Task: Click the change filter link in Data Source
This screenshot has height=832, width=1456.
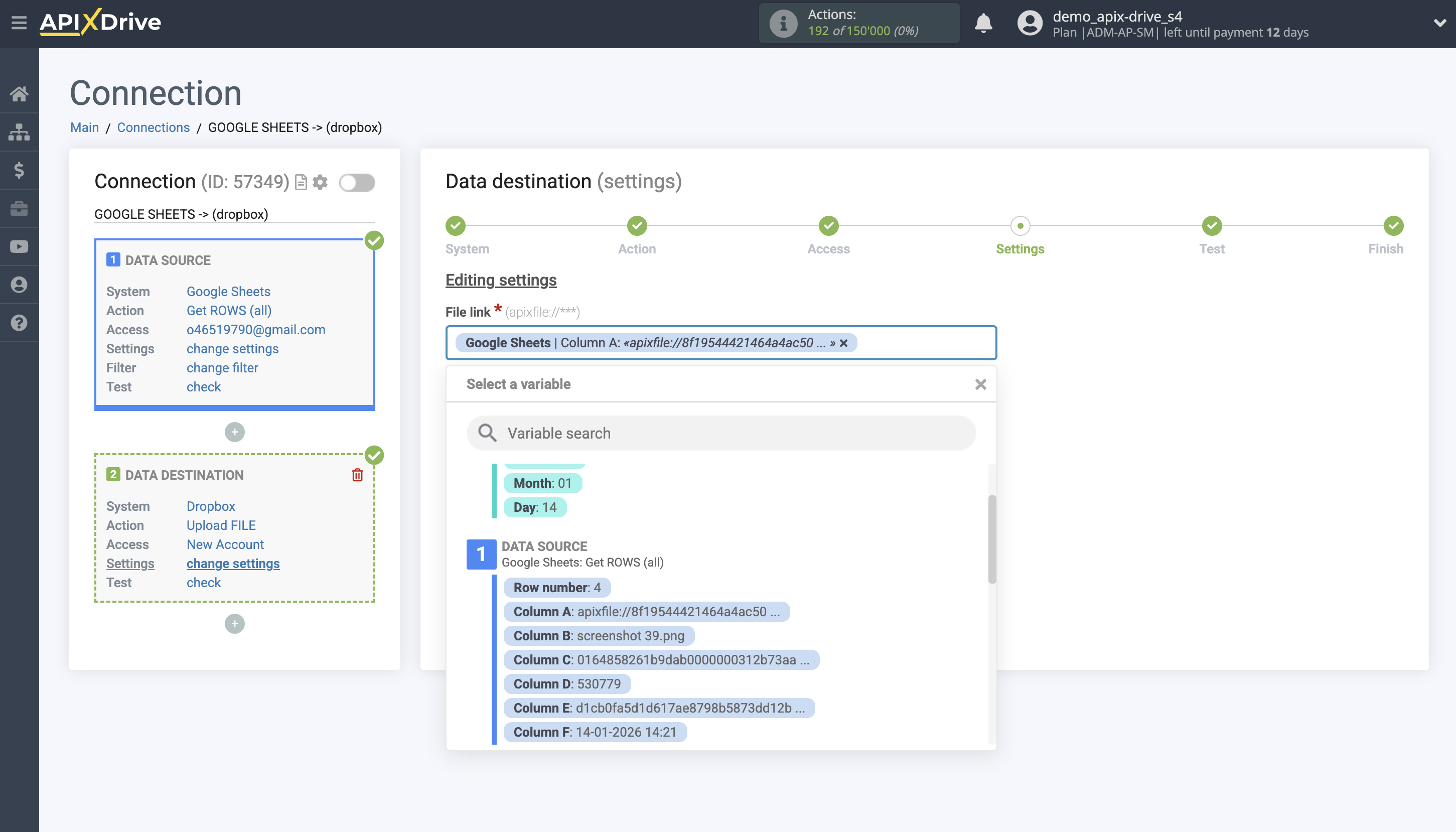Action: [222, 367]
